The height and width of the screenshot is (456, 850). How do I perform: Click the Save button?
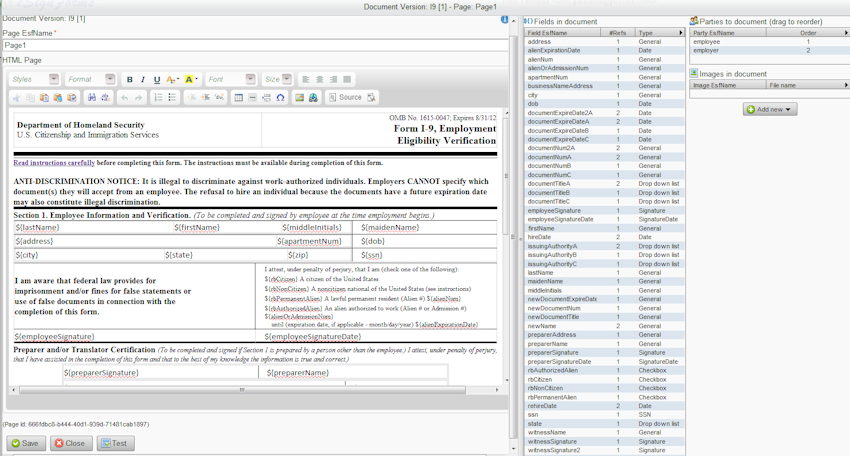click(25, 443)
